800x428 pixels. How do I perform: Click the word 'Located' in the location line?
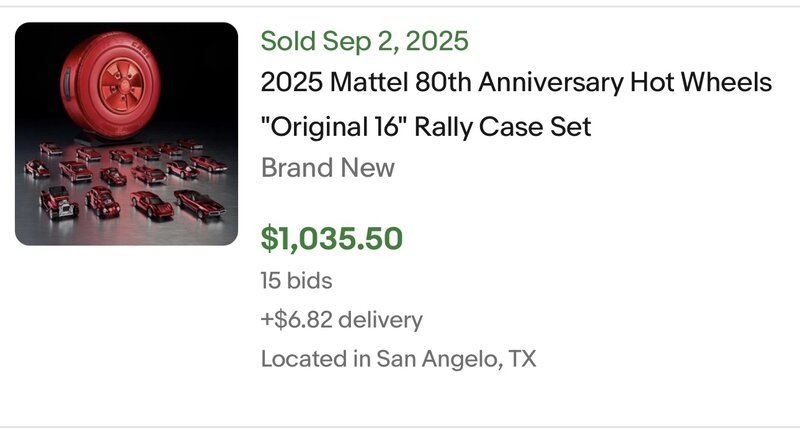point(300,359)
